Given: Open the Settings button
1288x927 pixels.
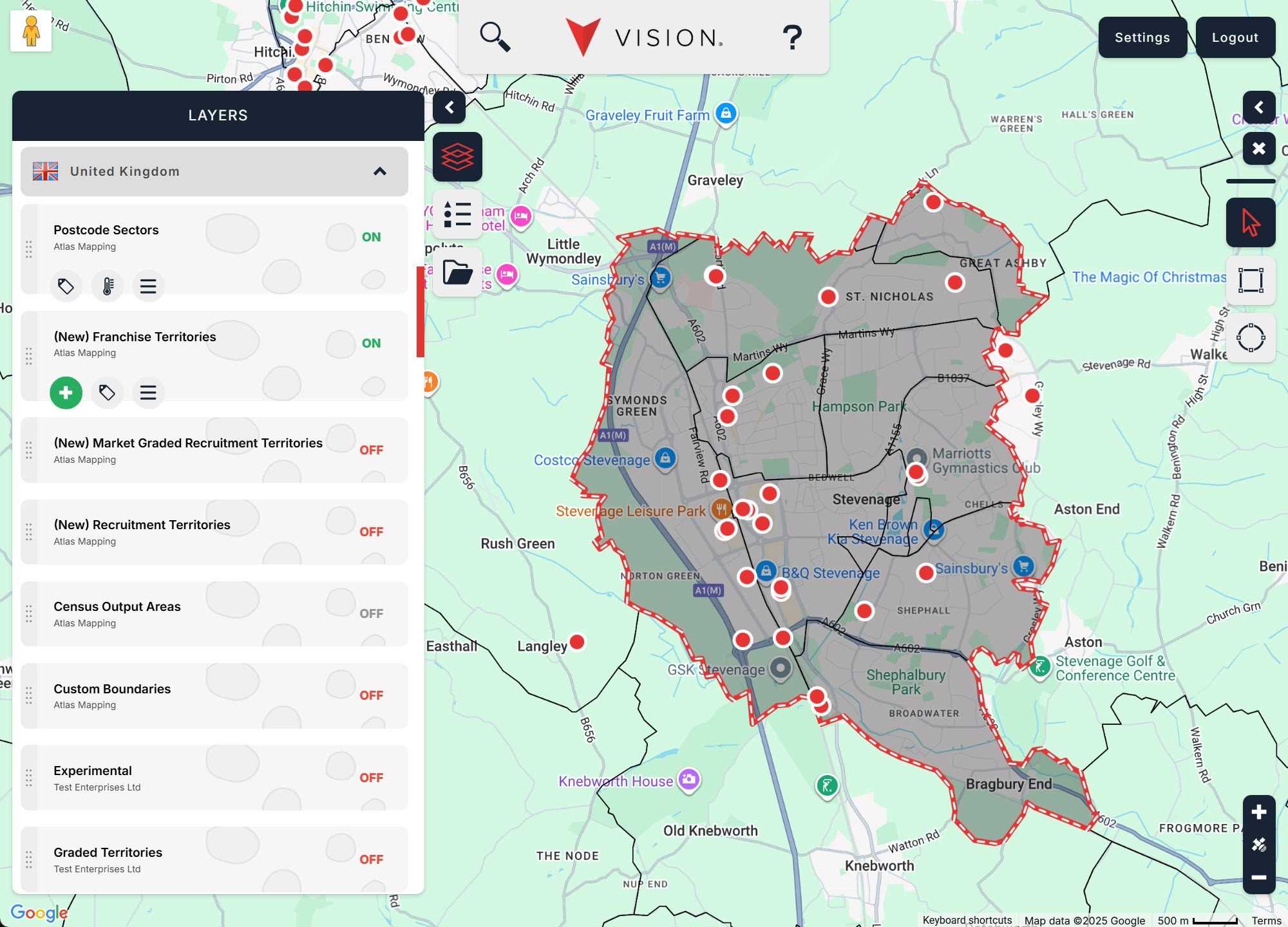Looking at the screenshot, I should point(1142,37).
